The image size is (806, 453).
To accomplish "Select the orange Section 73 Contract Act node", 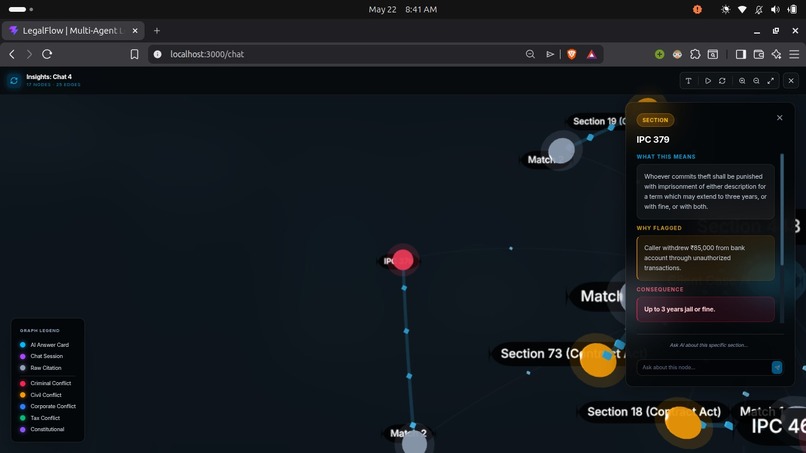I will pos(598,359).
